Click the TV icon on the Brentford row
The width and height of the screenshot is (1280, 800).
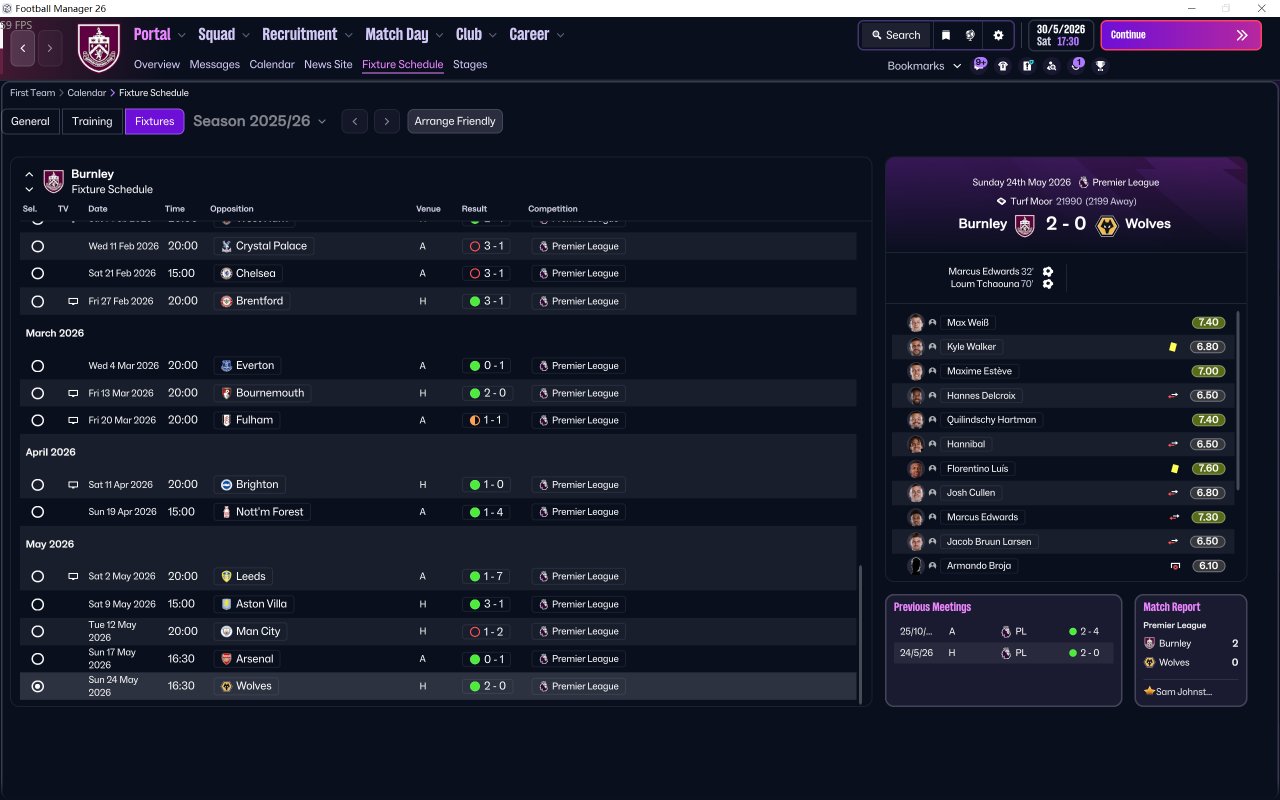[x=73, y=301]
